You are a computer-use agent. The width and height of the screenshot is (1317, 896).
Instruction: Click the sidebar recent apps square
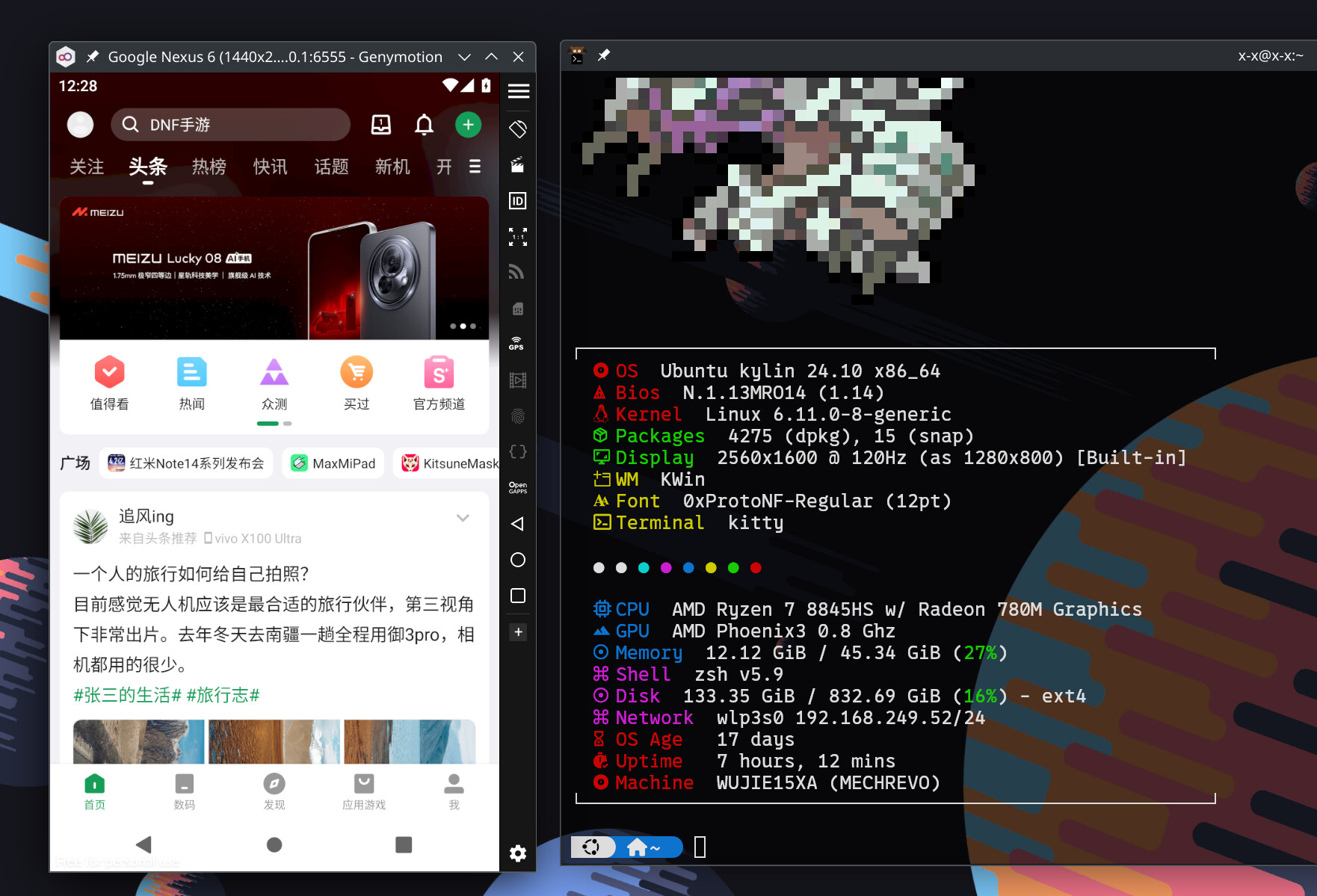point(517,596)
